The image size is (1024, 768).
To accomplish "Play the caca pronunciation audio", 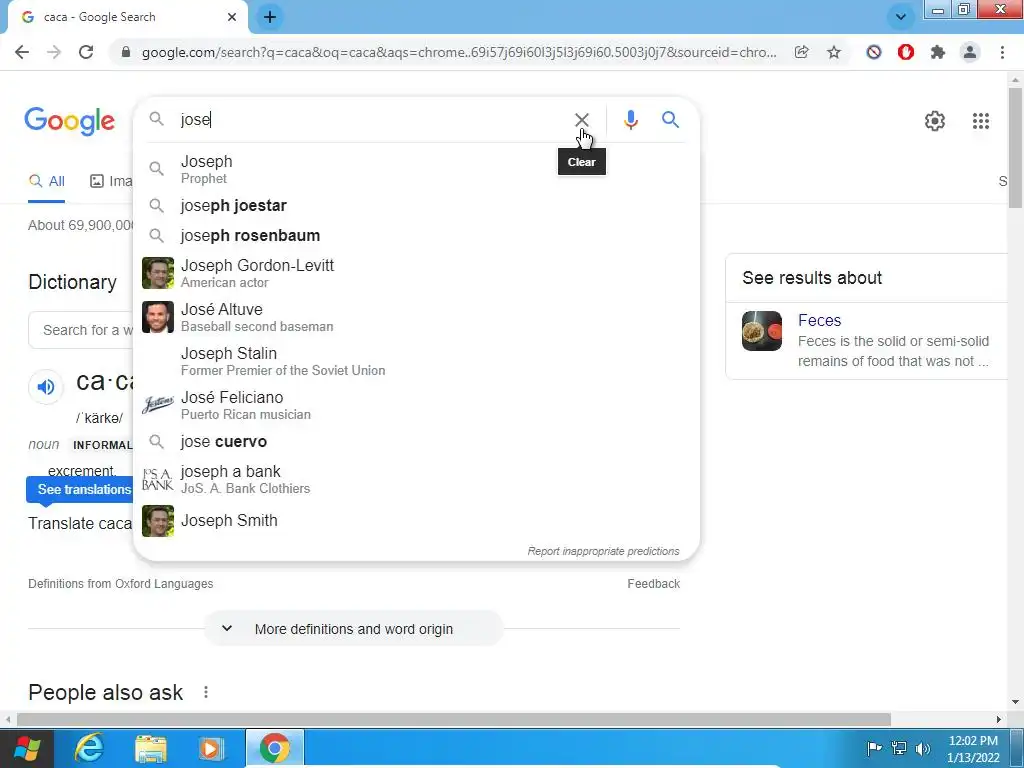I will [46, 387].
